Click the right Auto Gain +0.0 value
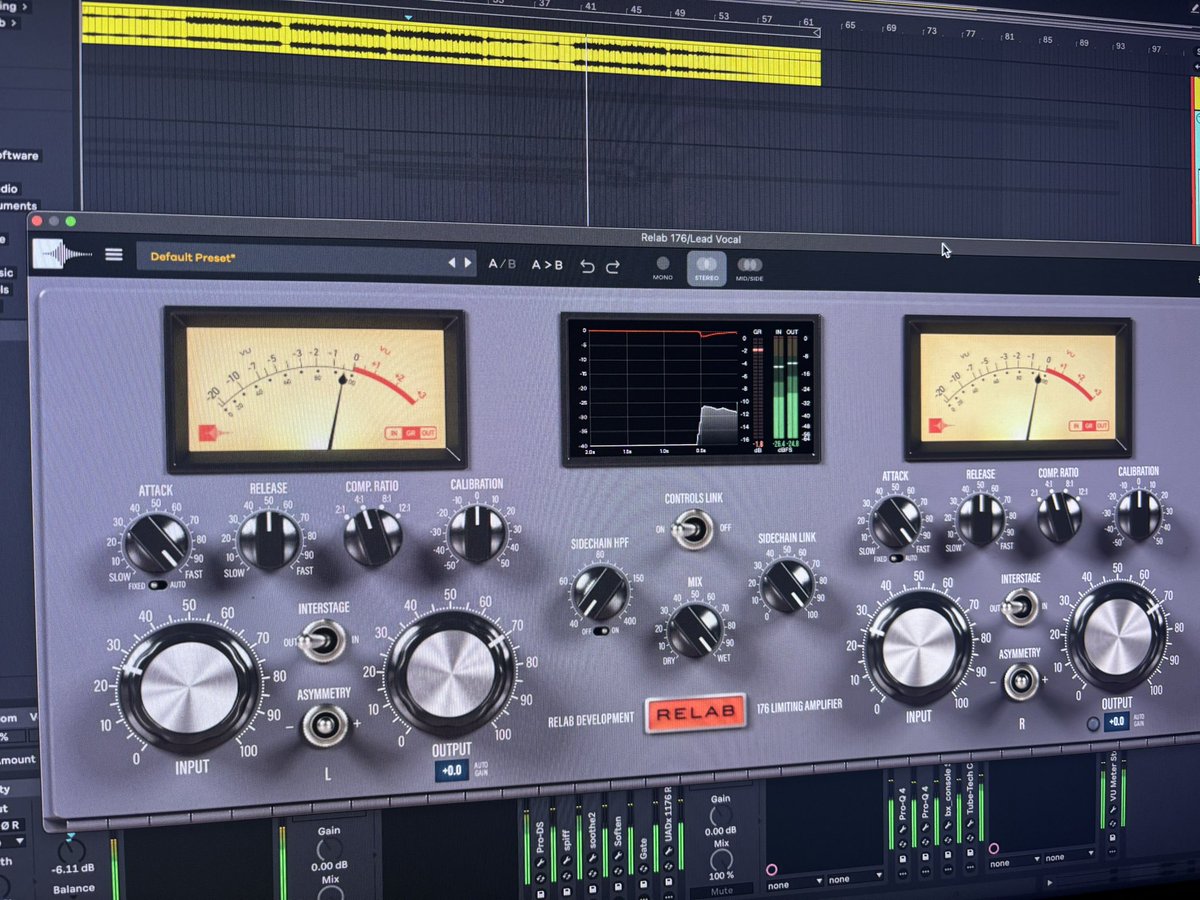This screenshot has width=1200, height=900. click(x=1118, y=721)
